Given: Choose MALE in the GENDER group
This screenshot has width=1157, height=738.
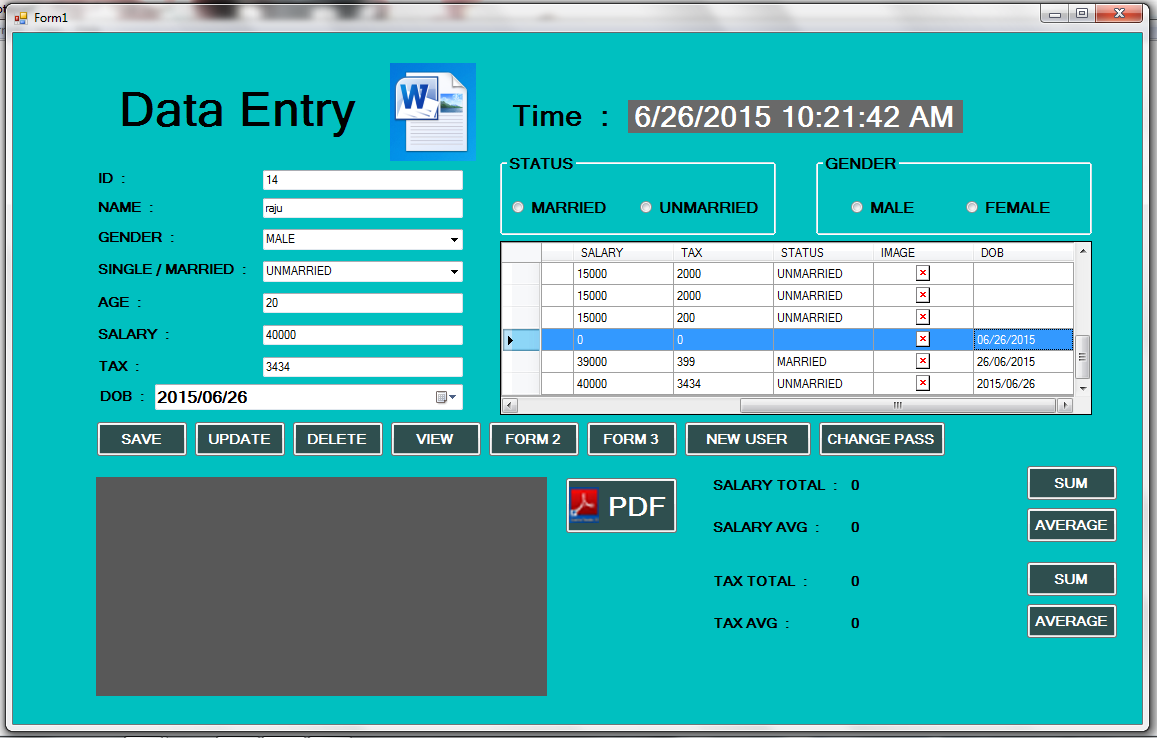Looking at the screenshot, I should click(x=857, y=207).
